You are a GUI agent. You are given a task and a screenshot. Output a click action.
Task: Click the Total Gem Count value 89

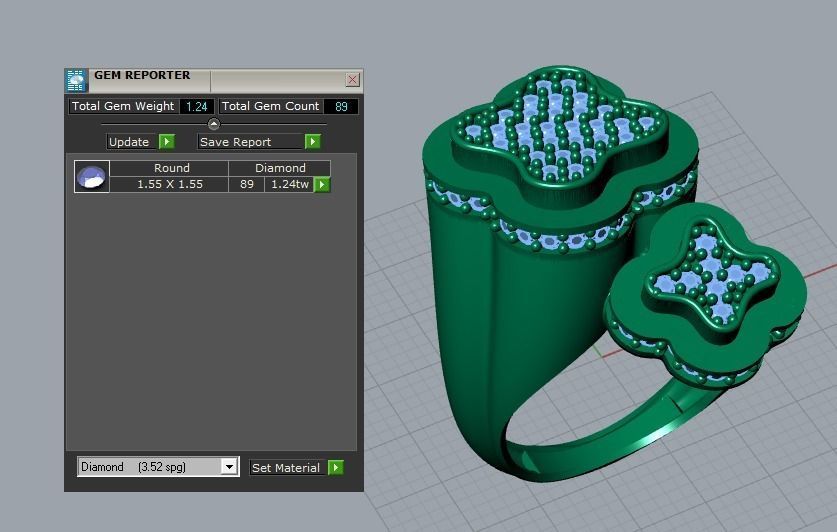pyautogui.click(x=341, y=106)
